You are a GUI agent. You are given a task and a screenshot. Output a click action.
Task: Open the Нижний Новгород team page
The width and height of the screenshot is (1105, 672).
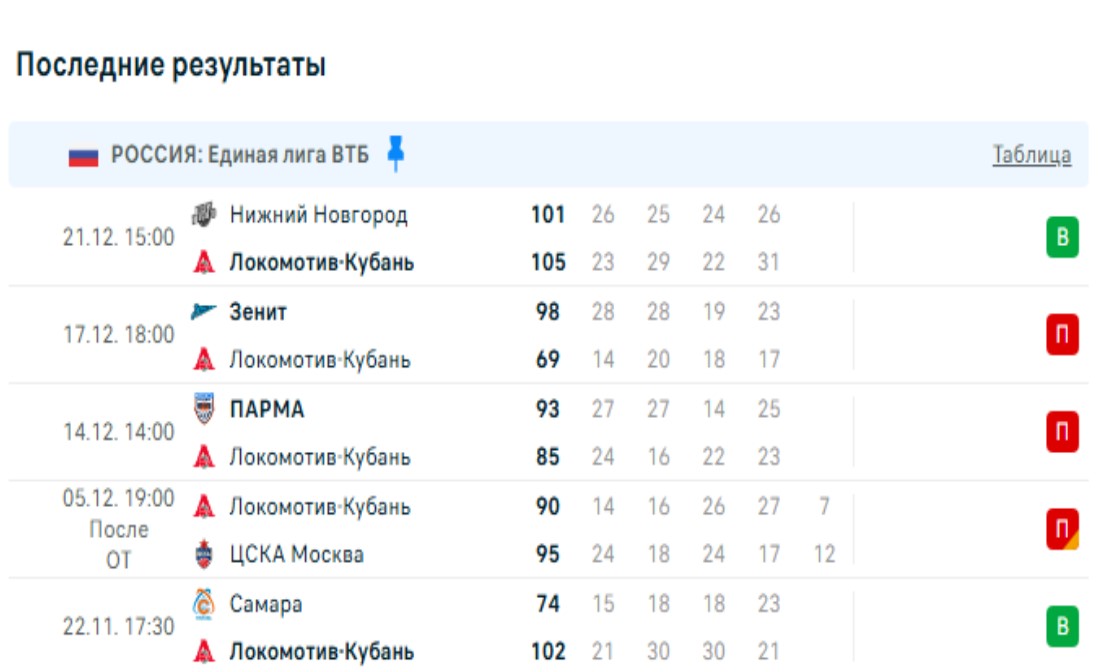coord(318,214)
